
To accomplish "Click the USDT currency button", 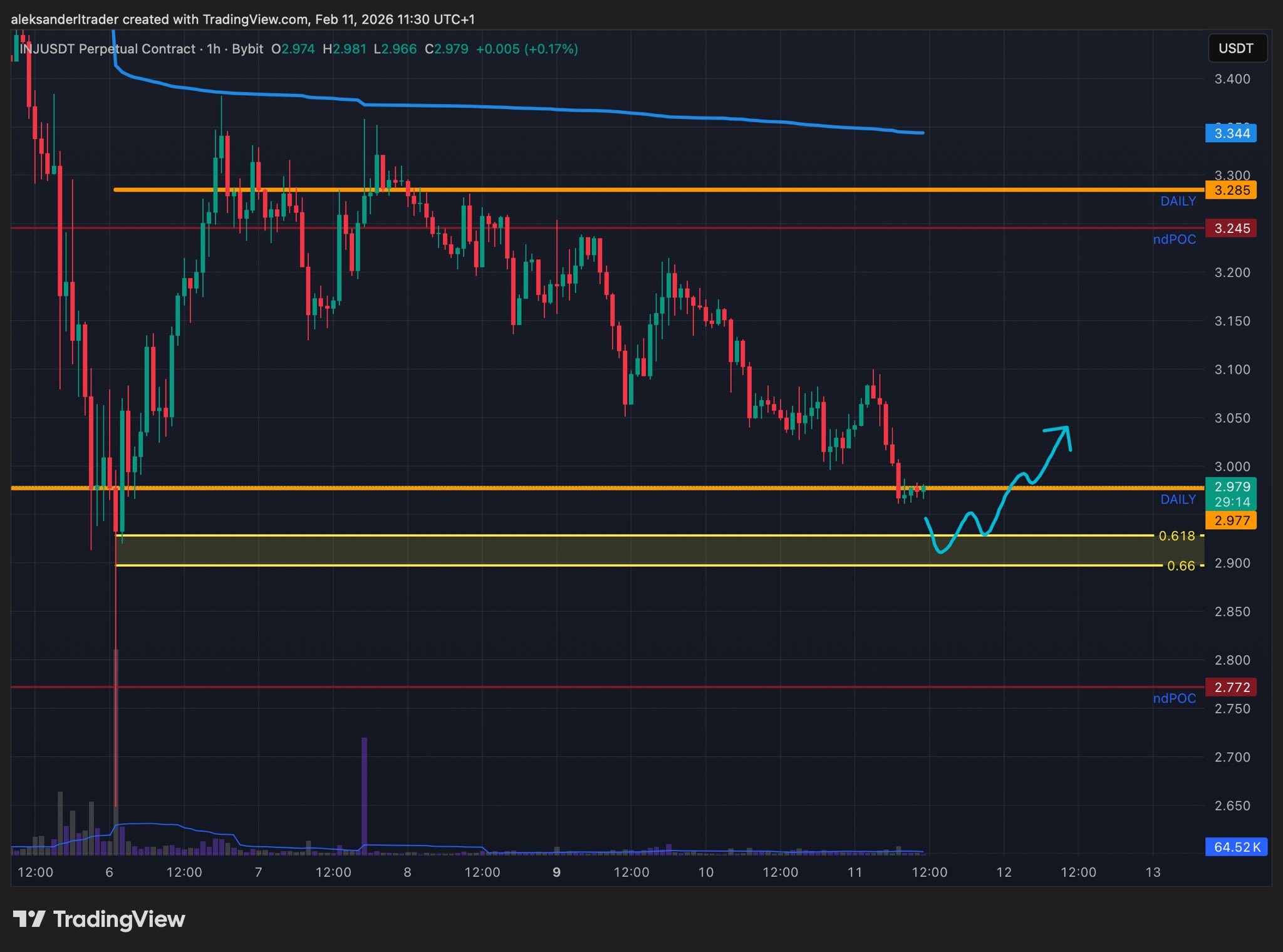I will coord(1237,49).
